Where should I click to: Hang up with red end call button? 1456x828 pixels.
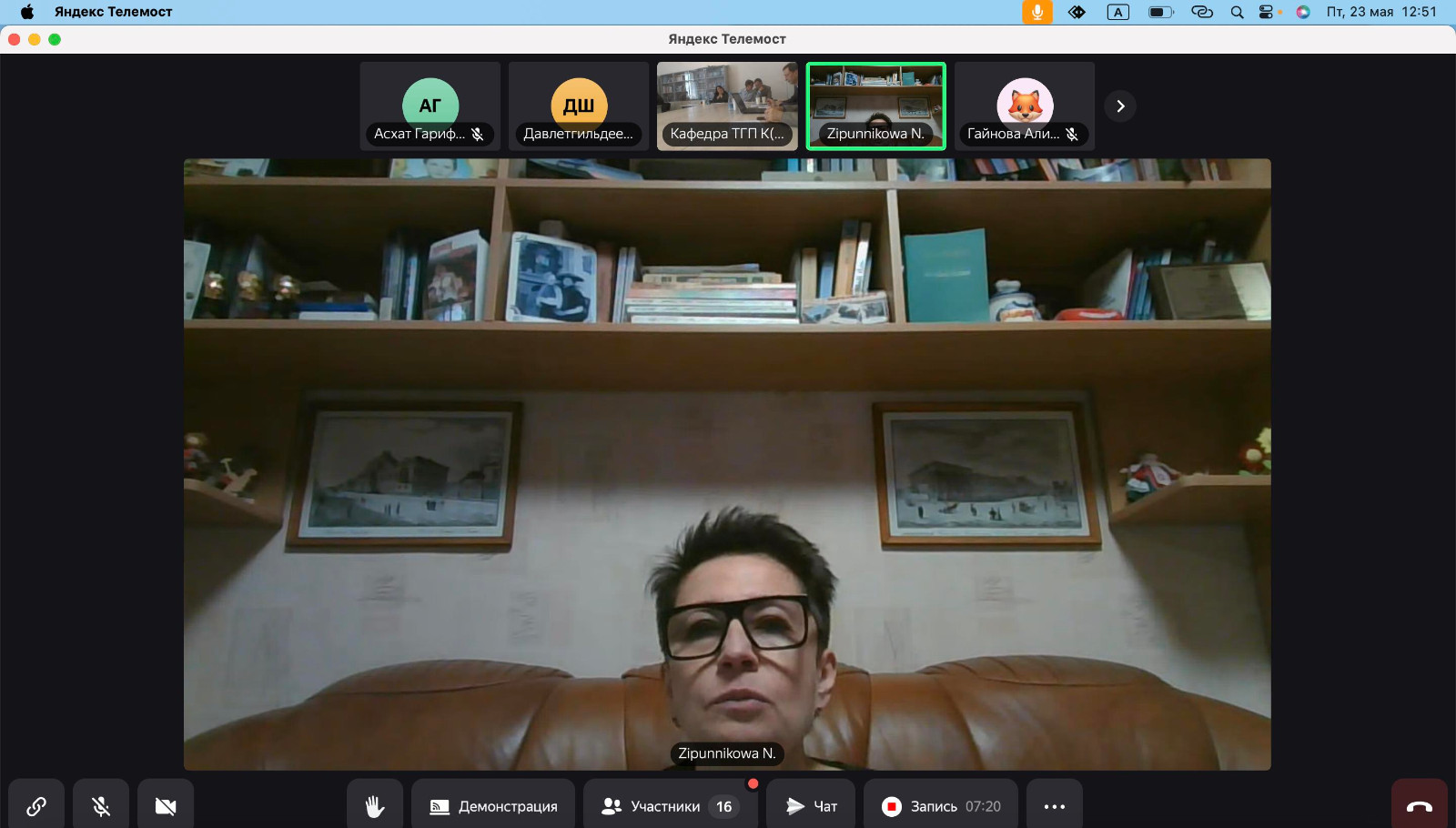1419,806
